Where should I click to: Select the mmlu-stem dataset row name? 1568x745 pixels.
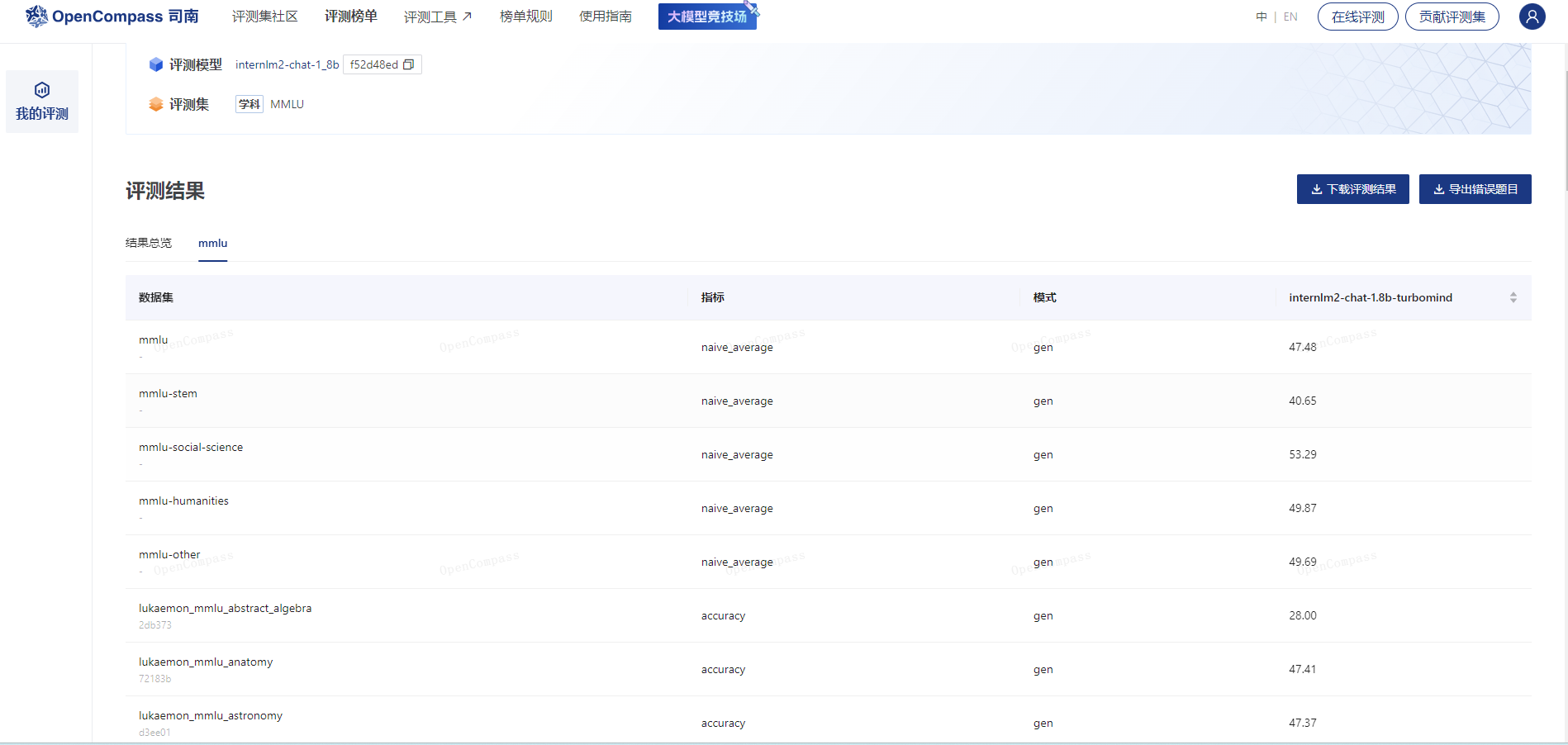click(168, 393)
